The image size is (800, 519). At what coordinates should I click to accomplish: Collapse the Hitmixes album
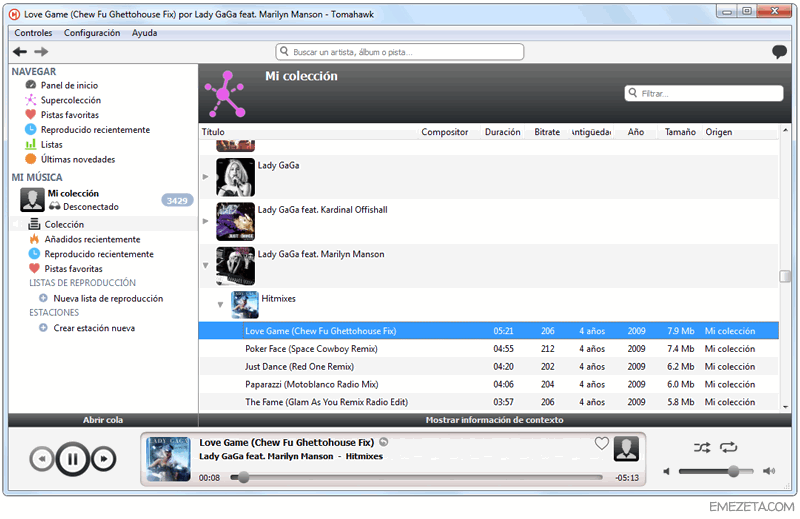click(x=220, y=305)
